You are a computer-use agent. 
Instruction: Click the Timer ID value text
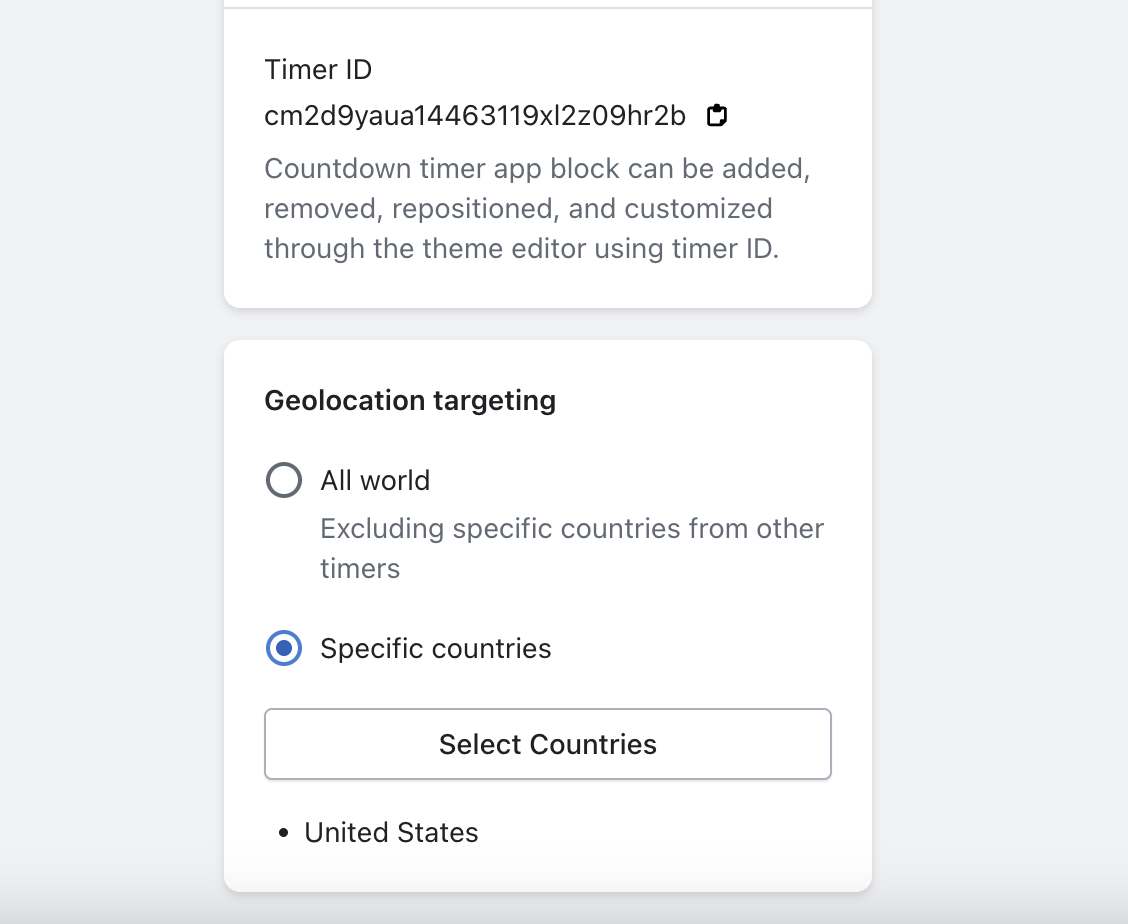[475, 117]
